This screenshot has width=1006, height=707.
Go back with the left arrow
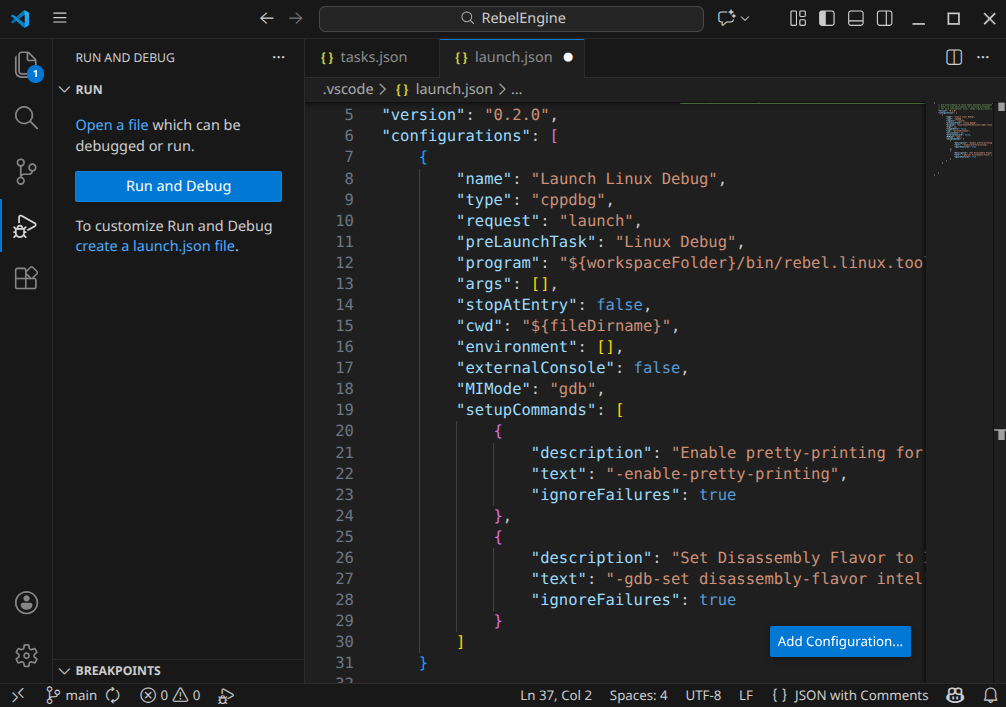267,18
